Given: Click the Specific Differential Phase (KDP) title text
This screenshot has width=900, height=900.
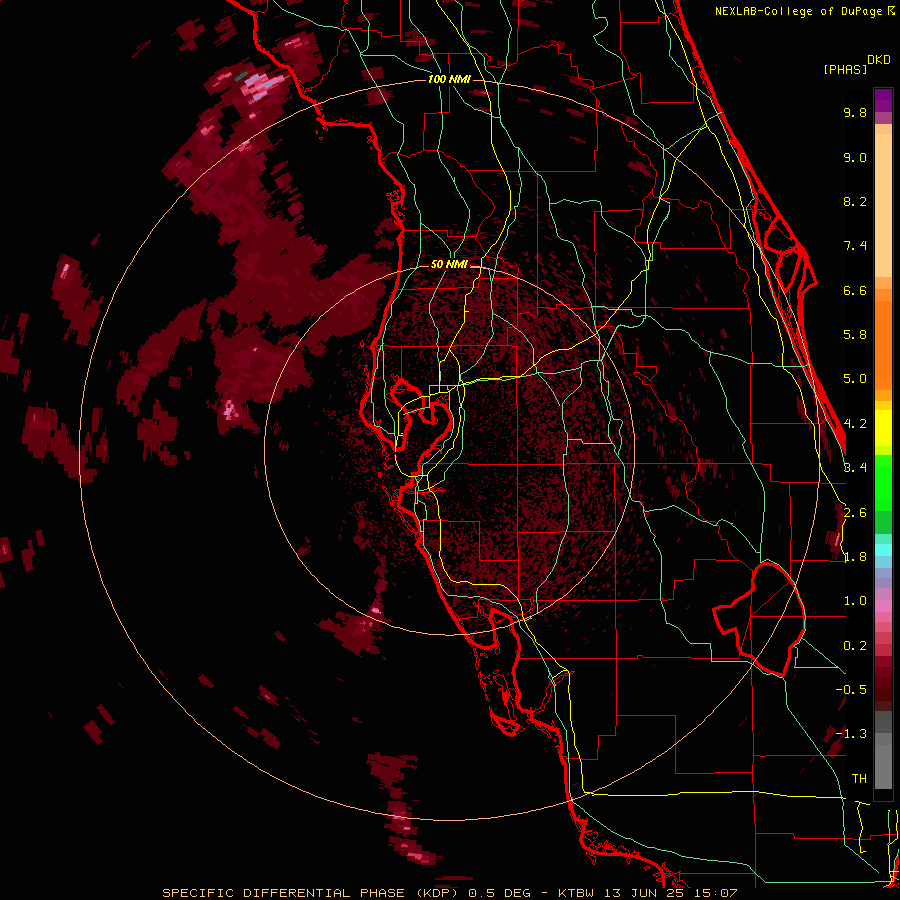Looking at the screenshot, I should [313, 893].
